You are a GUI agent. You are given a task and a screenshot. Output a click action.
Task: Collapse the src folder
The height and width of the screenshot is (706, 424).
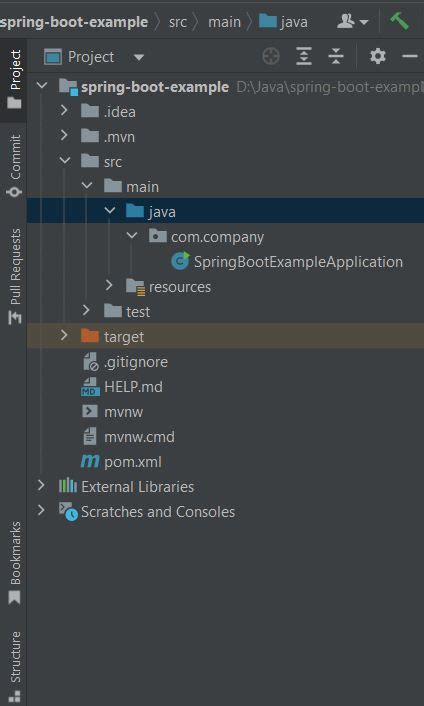(65, 160)
